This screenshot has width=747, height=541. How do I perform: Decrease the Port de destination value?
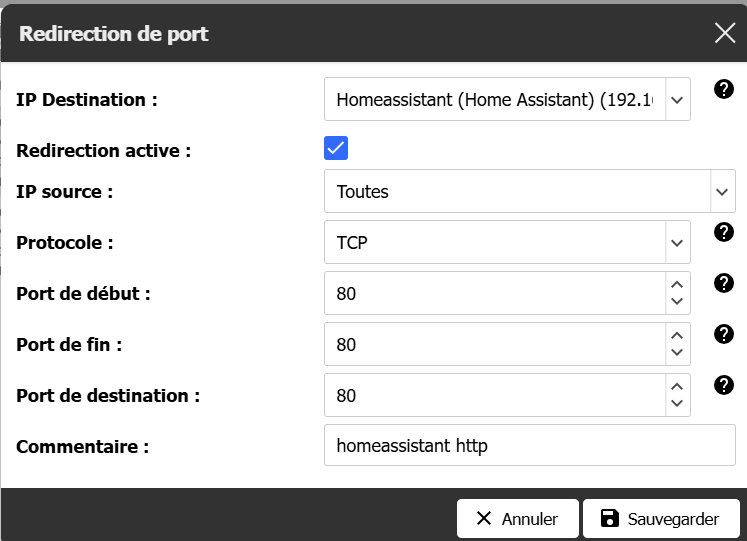677,403
